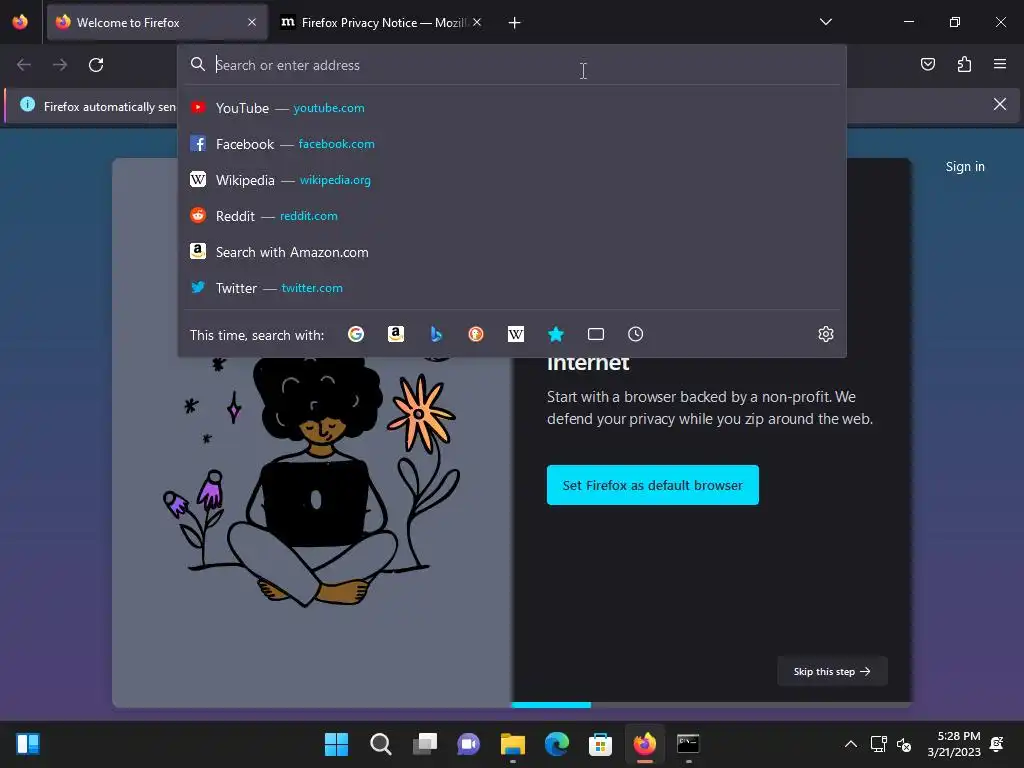Image resolution: width=1024 pixels, height=768 pixels.
Task: Open the Widgets panel on the taskbar
Action: (28, 744)
